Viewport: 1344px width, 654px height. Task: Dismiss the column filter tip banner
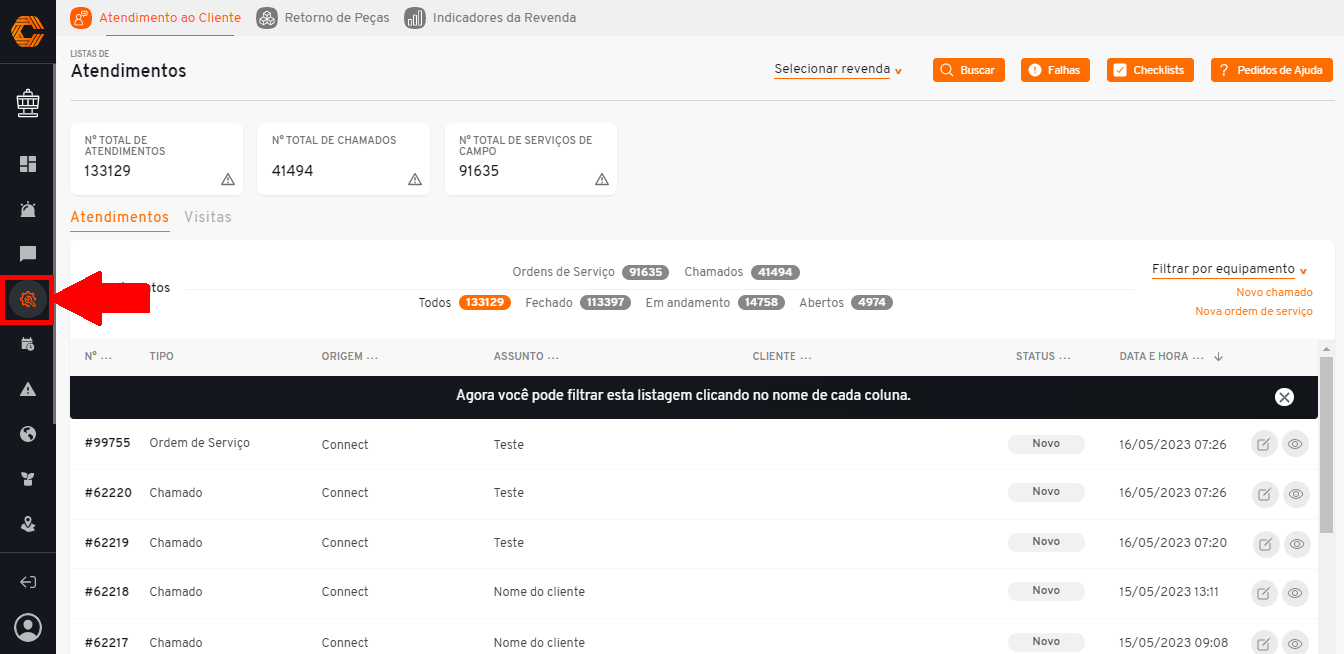tap(1284, 397)
